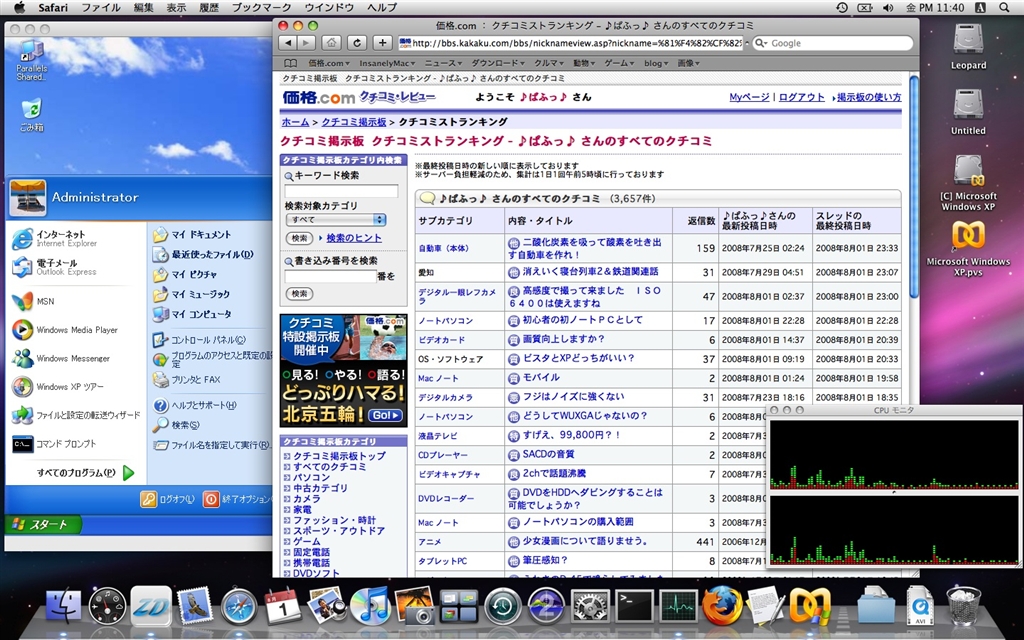The image size is (1024, 640).
Task: Open the Leopard drive on desktop
Action: click(967, 47)
